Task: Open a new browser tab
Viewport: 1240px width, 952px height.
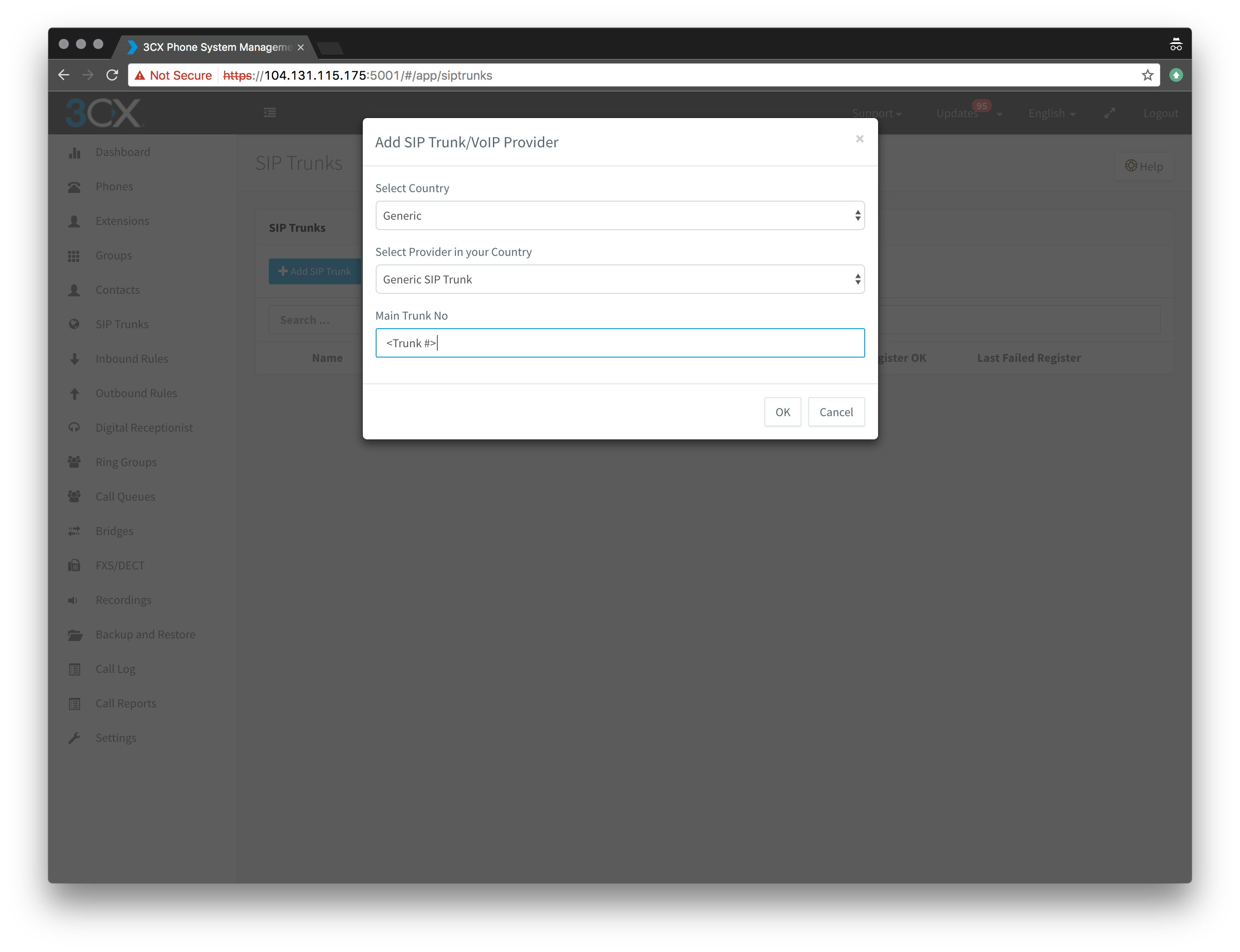Action: coord(330,48)
